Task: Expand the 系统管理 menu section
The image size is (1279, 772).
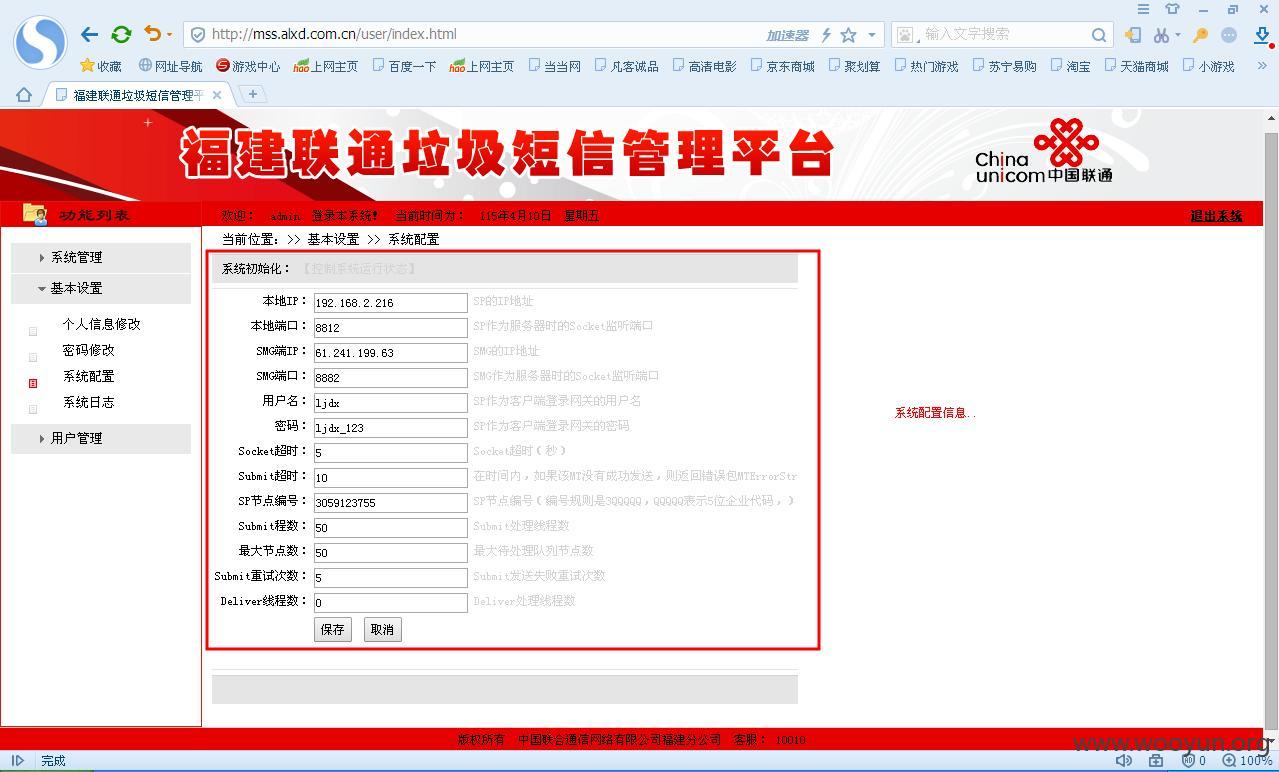Action: (101, 257)
